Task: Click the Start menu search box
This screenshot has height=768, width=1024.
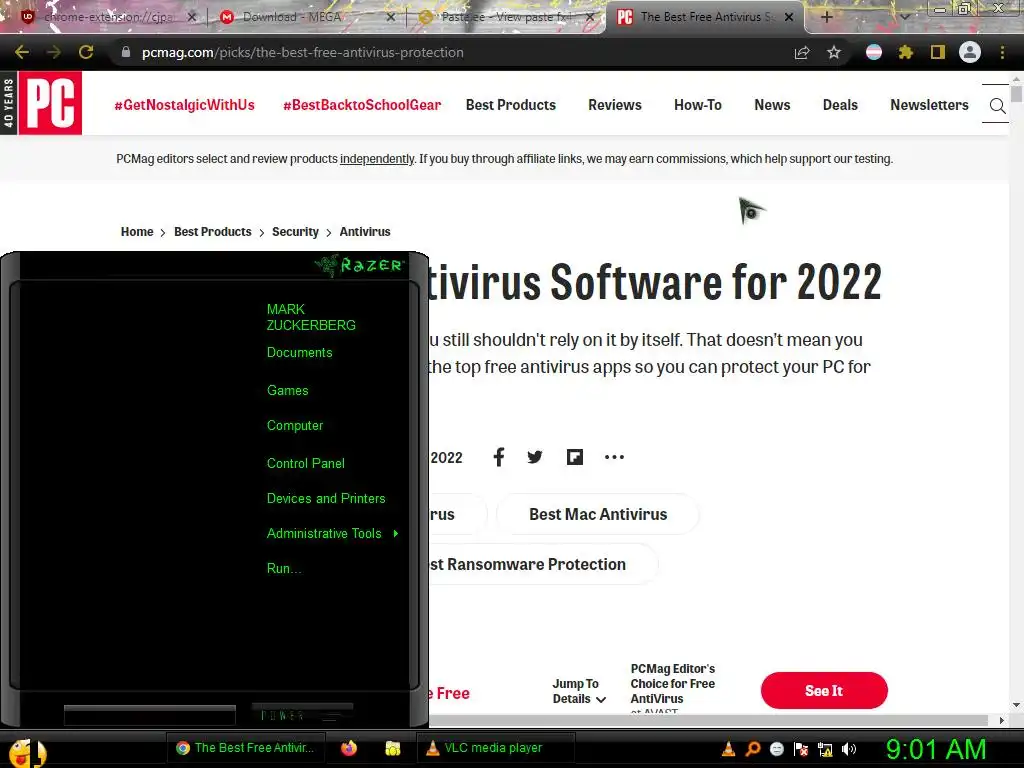Action: [150, 715]
